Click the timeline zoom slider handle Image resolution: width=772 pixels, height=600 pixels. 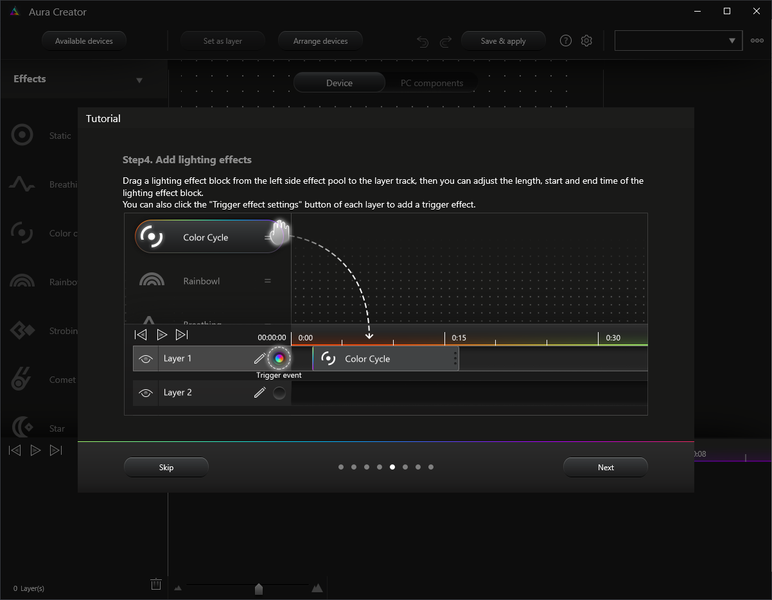click(x=258, y=588)
